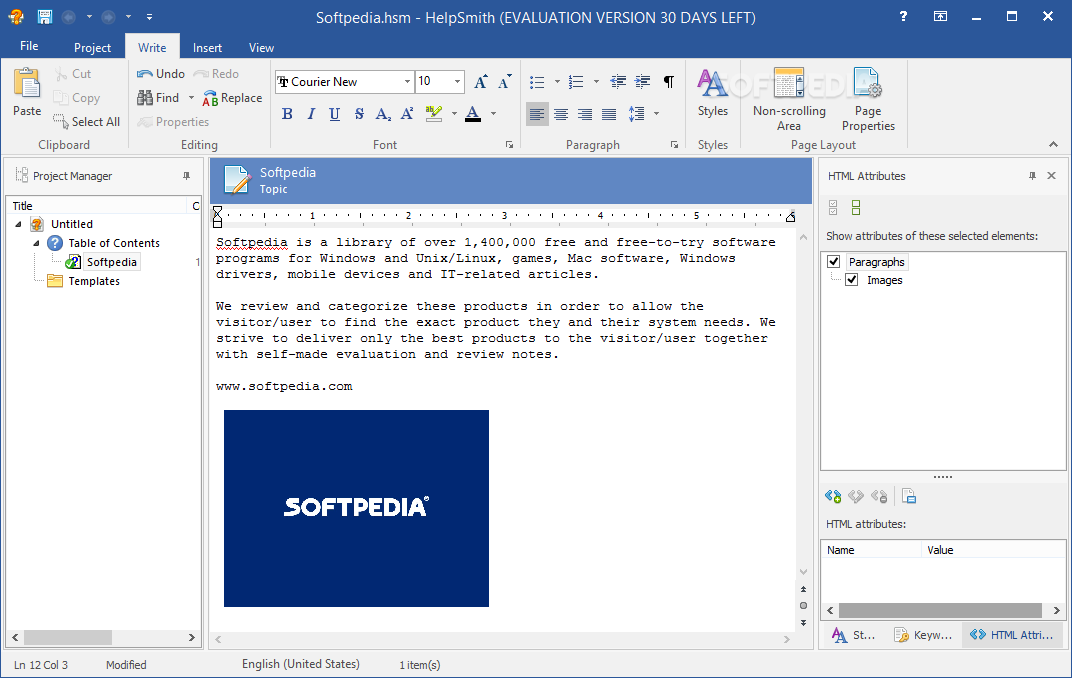Apply font color

tap(473, 114)
